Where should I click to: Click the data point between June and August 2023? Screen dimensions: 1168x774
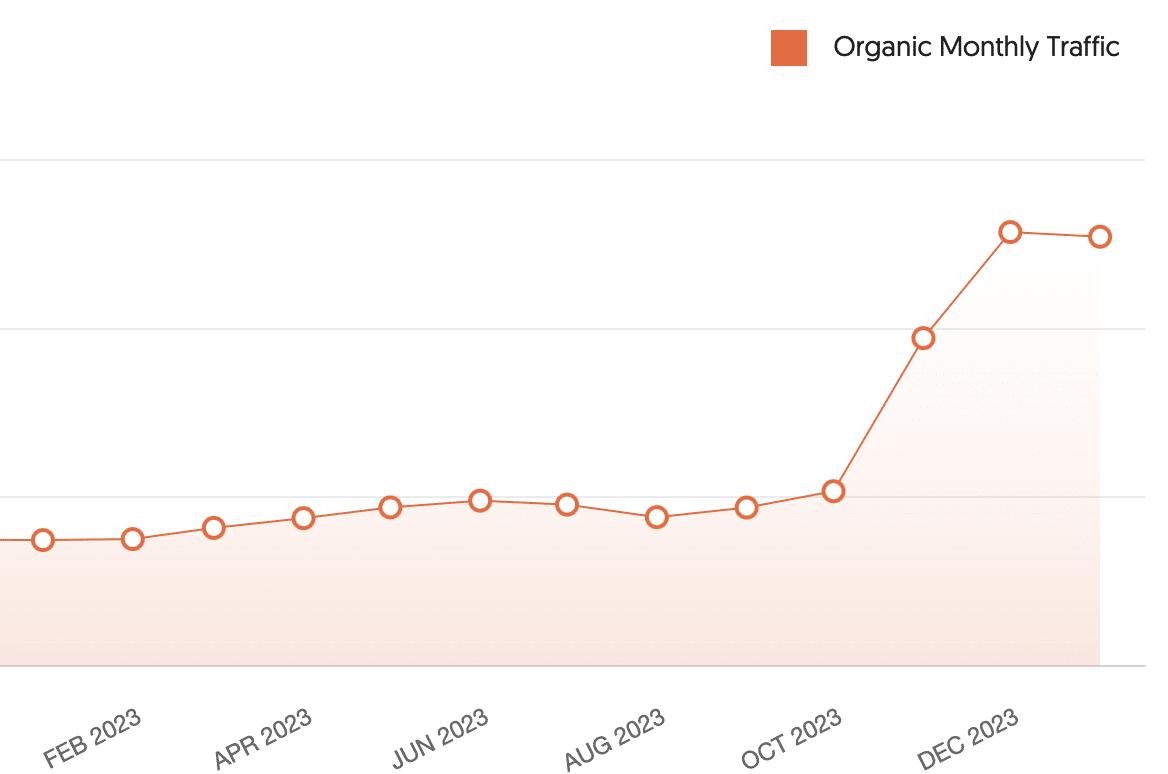pos(567,504)
